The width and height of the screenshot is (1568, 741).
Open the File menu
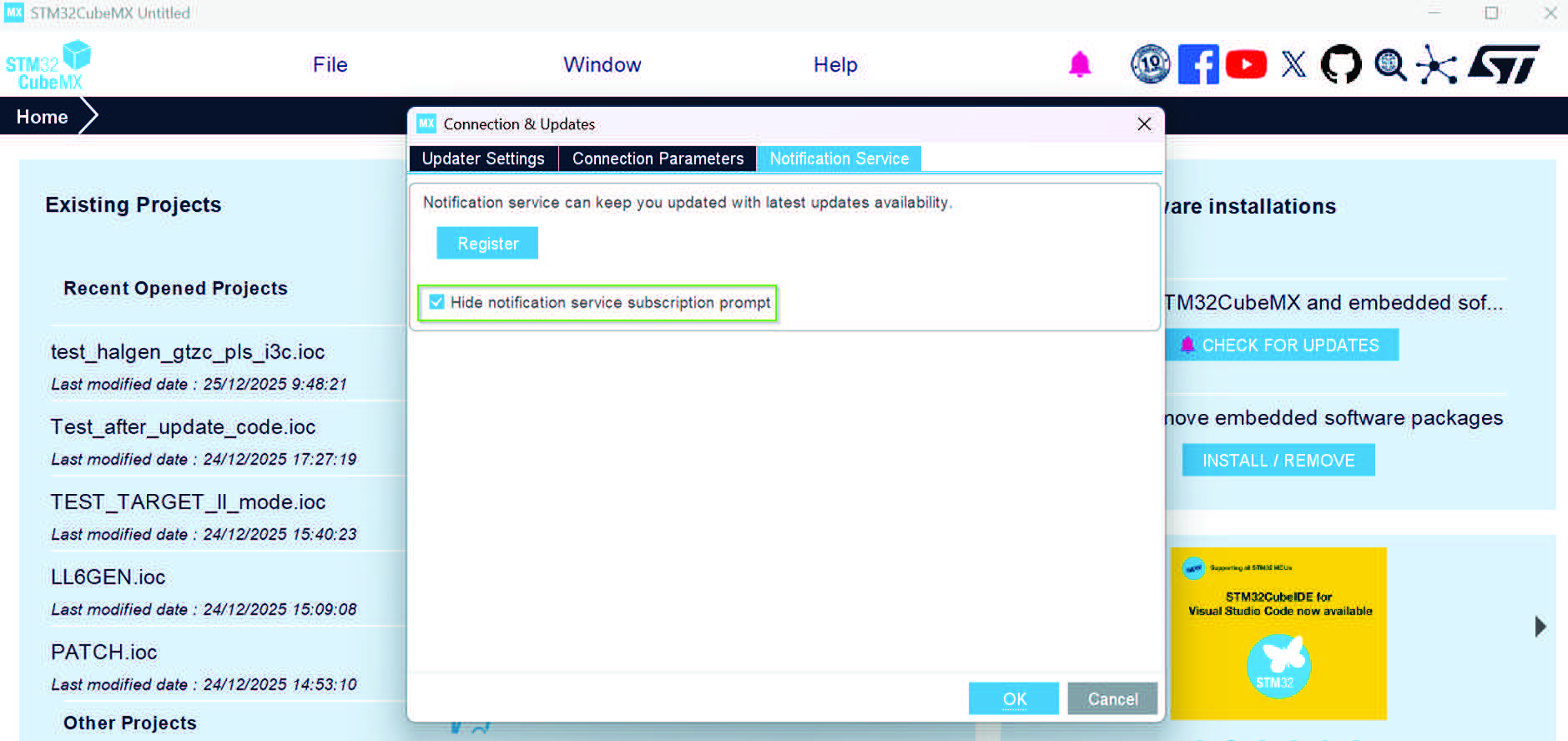click(330, 64)
